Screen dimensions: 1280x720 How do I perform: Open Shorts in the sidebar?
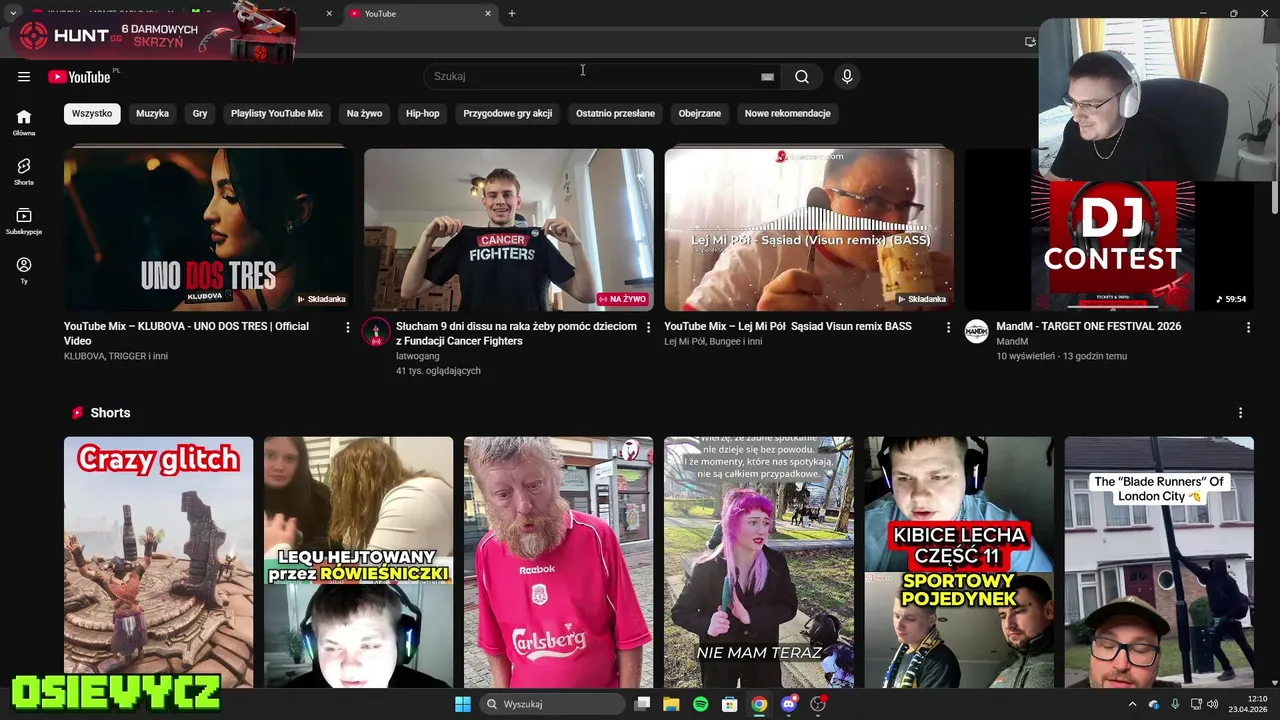pyautogui.click(x=24, y=171)
